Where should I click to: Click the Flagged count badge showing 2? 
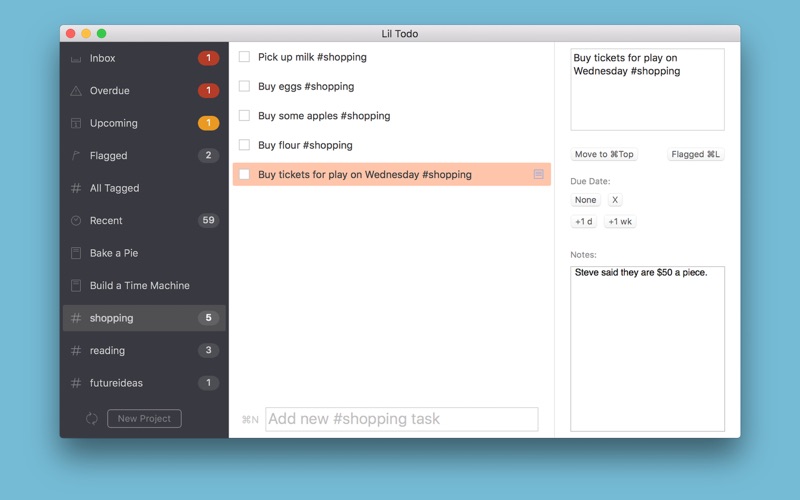(208, 155)
